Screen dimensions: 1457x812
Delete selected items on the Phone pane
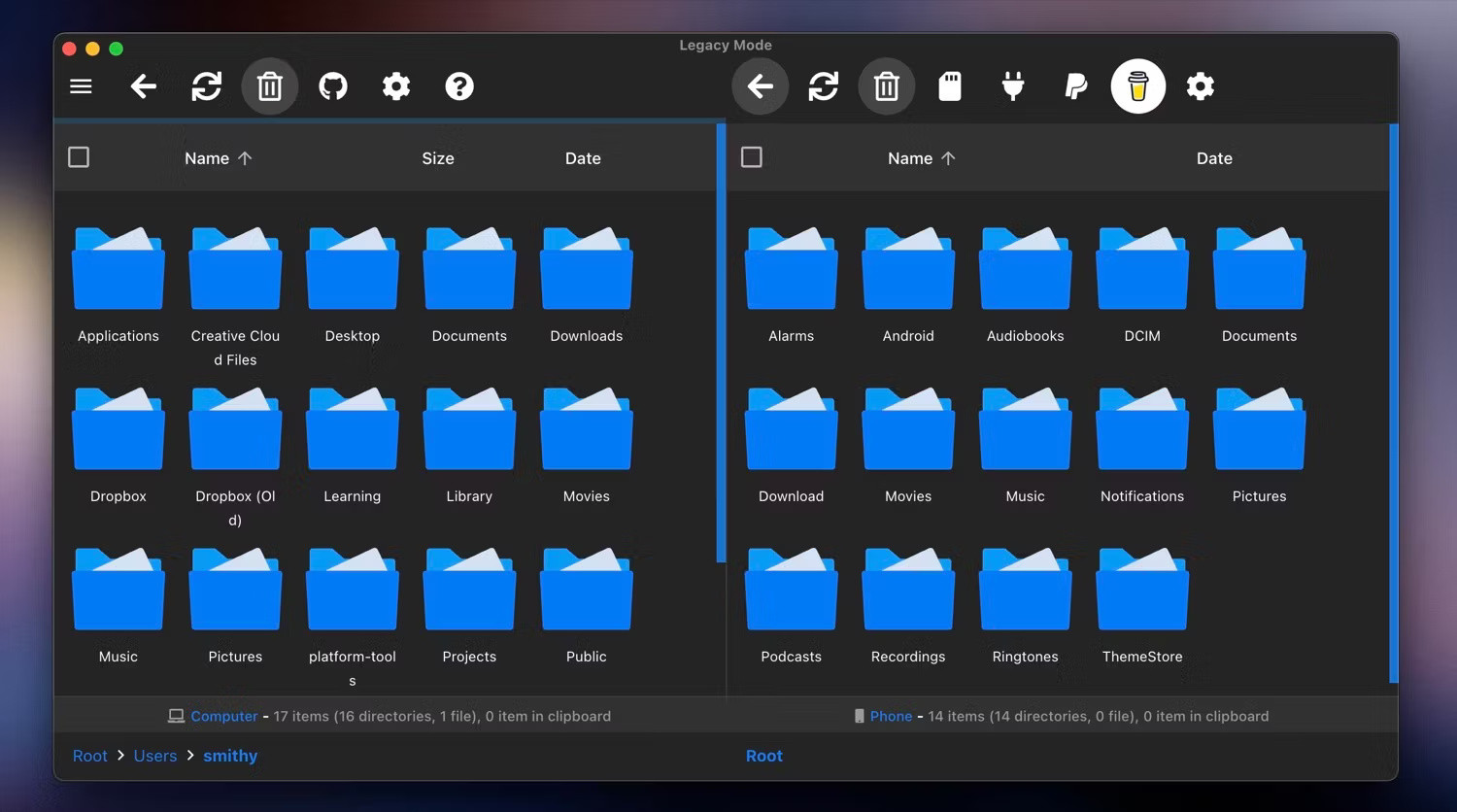886,85
